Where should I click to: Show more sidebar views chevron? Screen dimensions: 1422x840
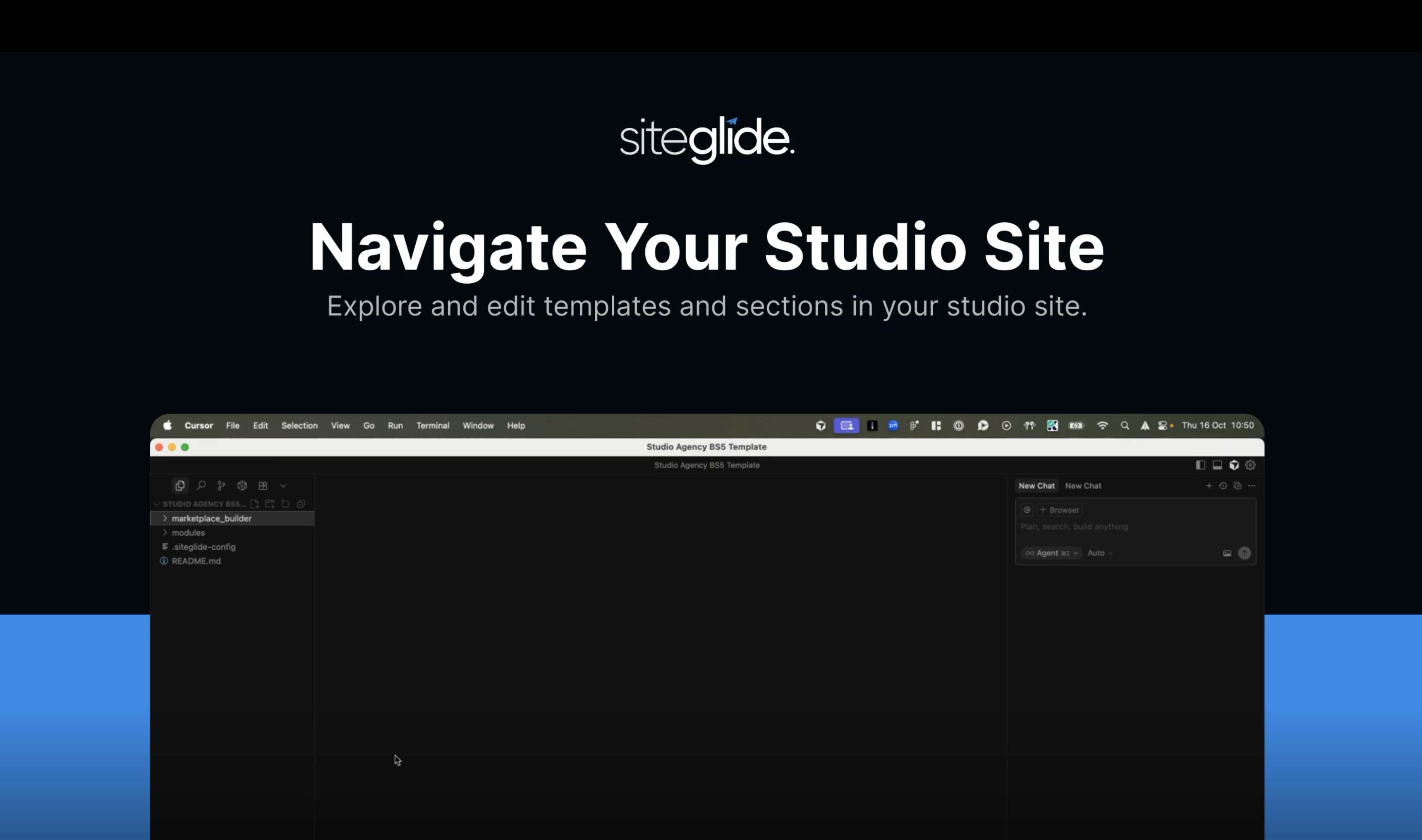(283, 486)
